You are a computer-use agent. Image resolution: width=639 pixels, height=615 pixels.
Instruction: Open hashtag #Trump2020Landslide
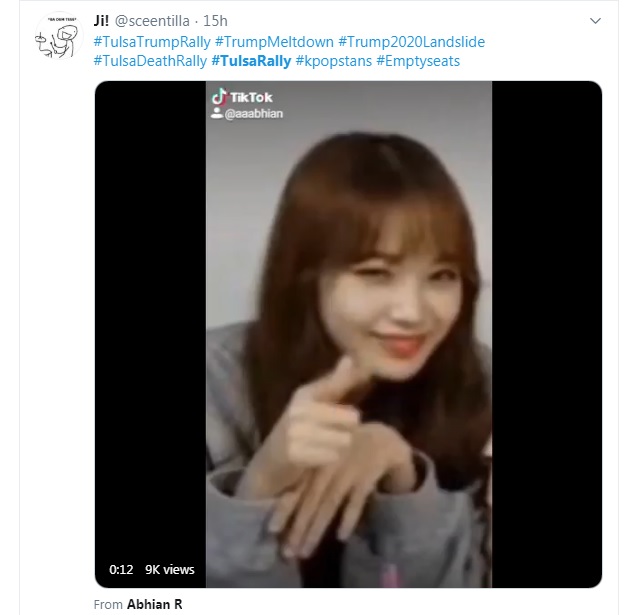(x=412, y=42)
